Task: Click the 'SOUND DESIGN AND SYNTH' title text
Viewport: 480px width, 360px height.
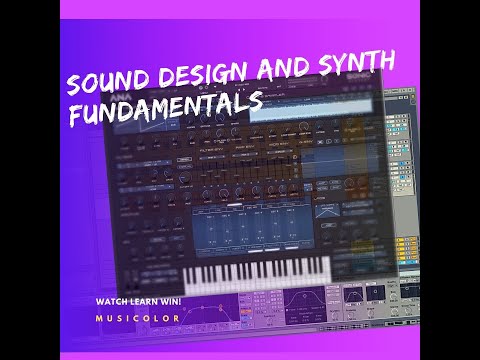Action: tap(231, 73)
